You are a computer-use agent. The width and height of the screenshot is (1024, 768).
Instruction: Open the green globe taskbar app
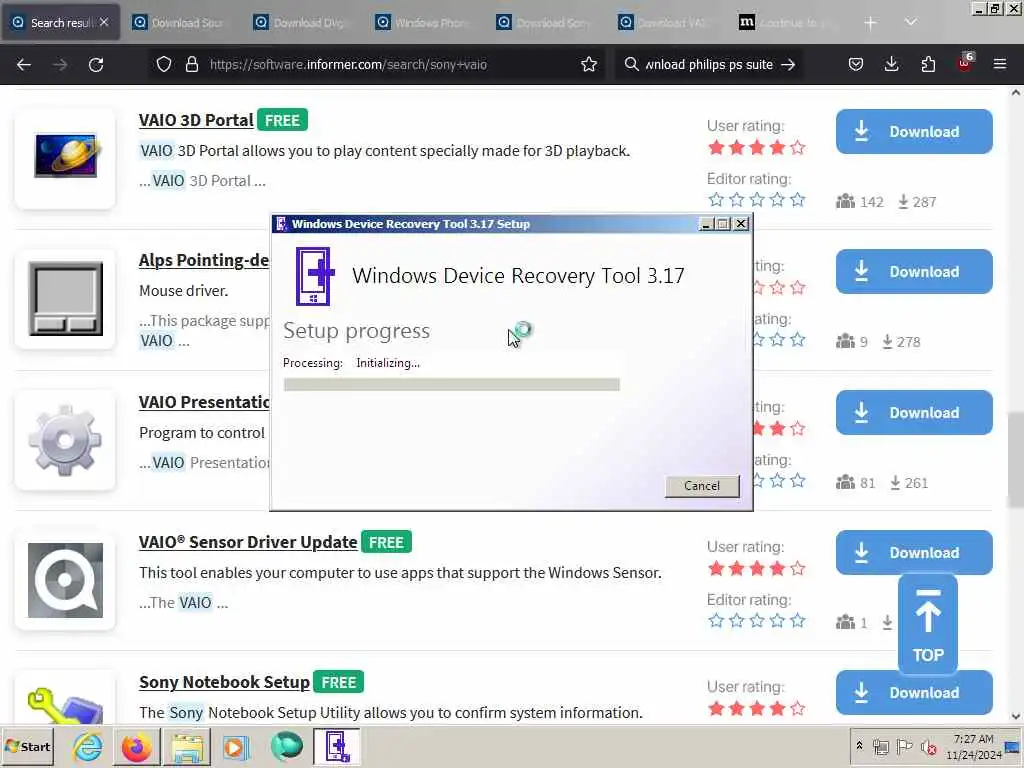click(x=286, y=746)
